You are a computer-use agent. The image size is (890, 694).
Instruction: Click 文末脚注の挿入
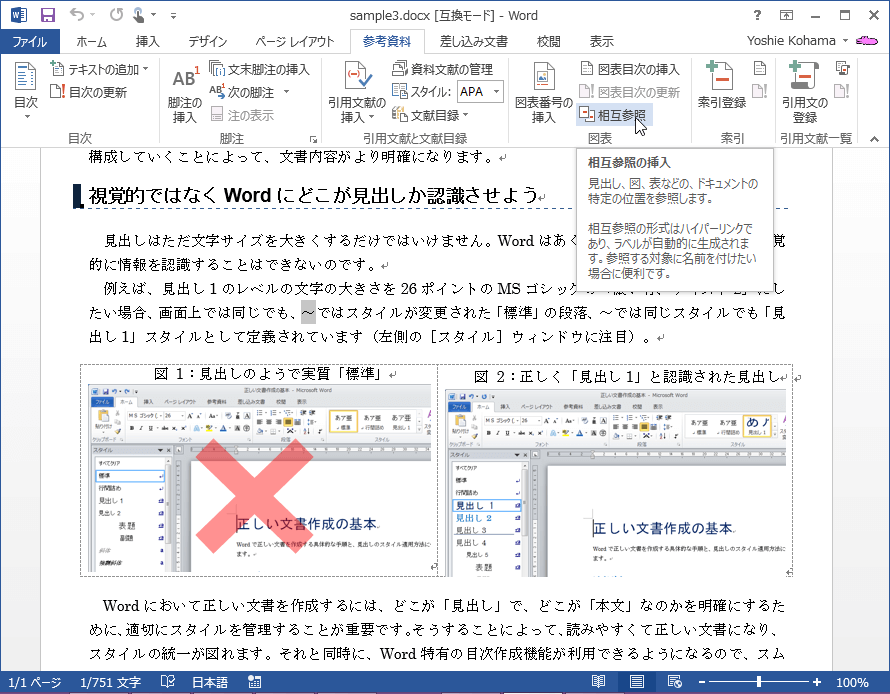[x=259, y=69]
